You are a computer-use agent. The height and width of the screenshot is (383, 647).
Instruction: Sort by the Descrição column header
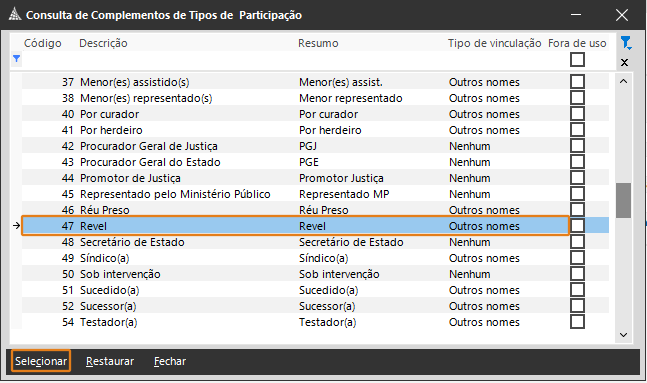coord(103,43)
